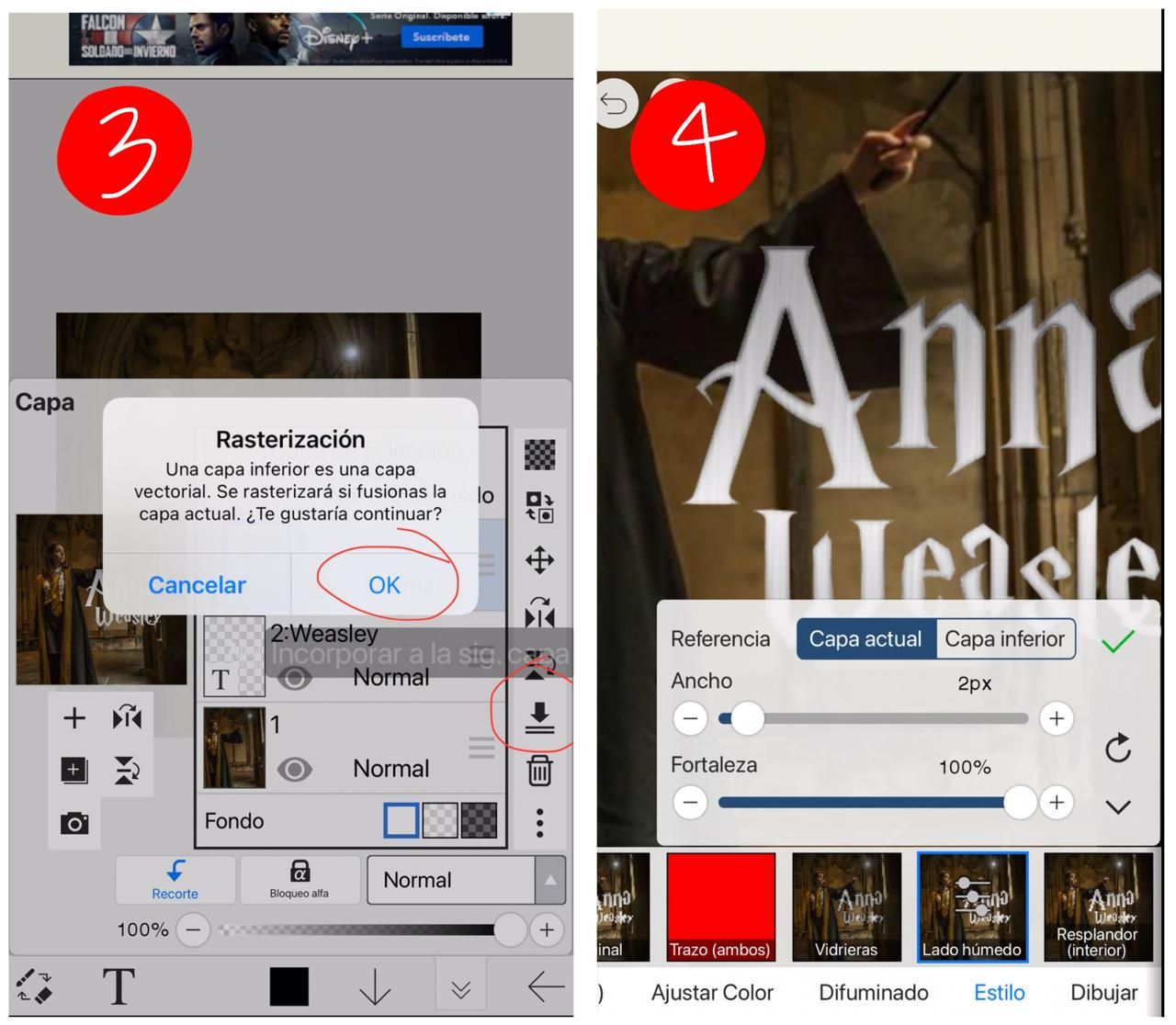Increase Ancho with plus button
This screenshot has width=1176, height=1025.
point(1057,718)
